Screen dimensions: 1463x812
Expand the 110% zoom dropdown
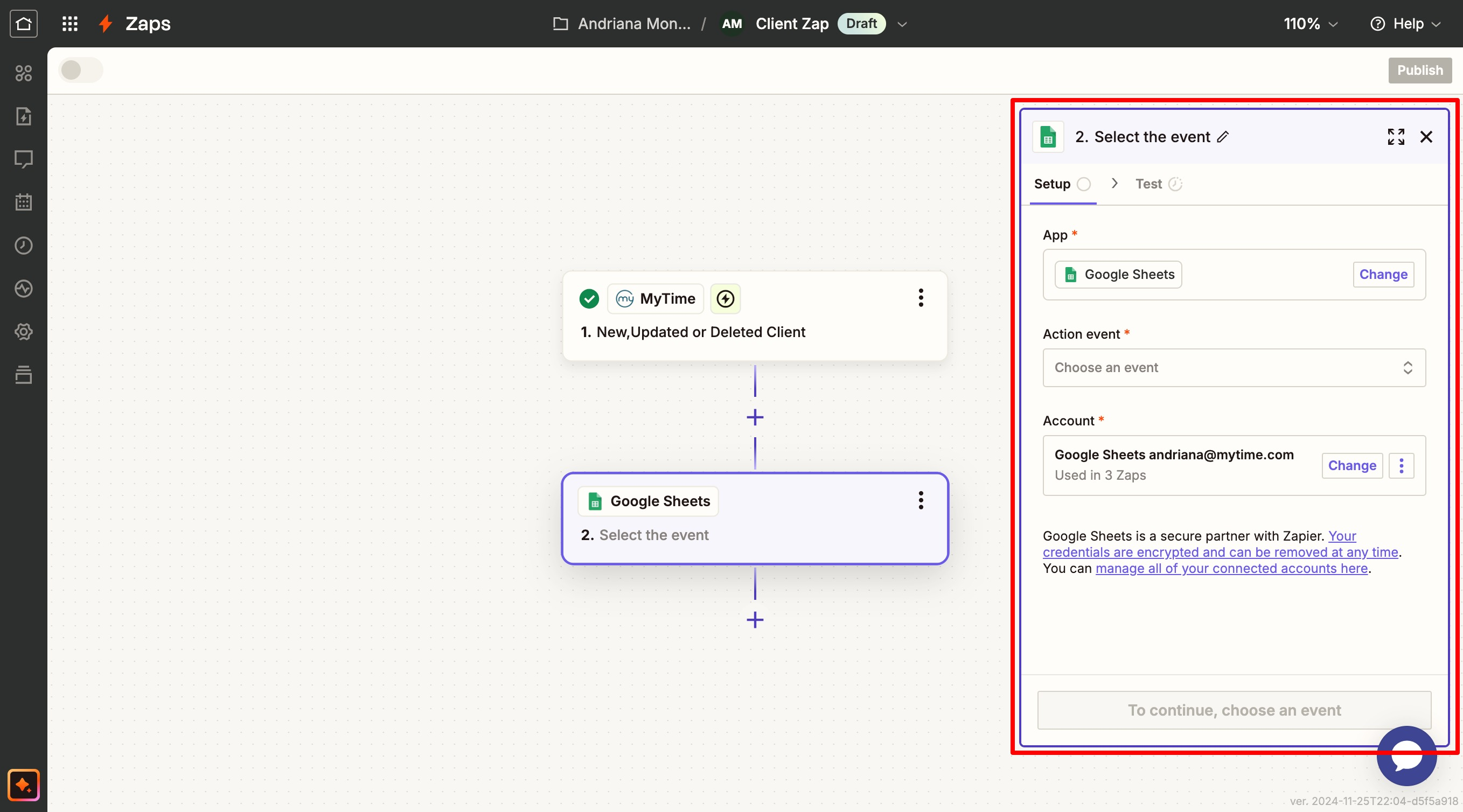(x=1310, y=24)
